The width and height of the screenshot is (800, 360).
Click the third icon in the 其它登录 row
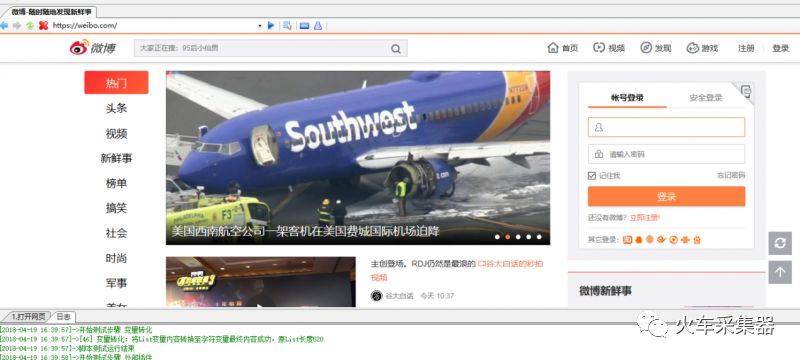pyautogui.click(x=650, y=240)
